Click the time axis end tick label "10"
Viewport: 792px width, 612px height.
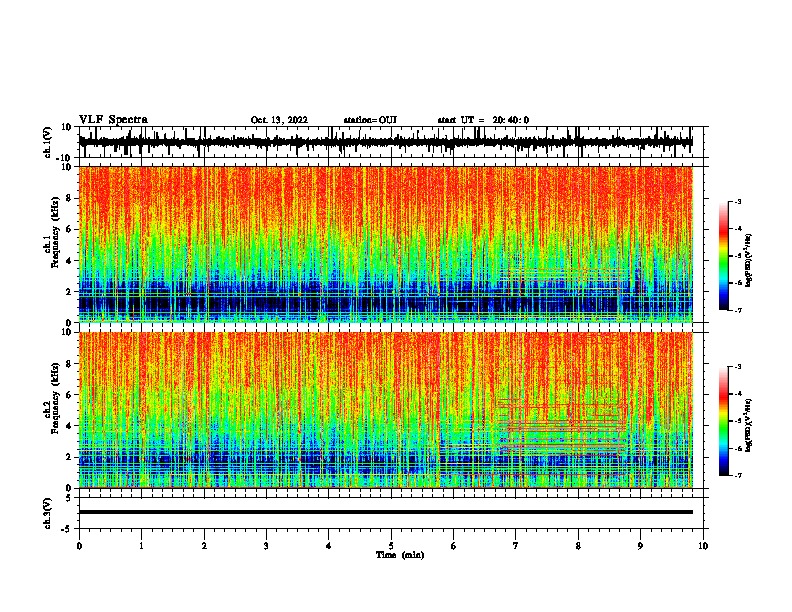[x=703, y=546]
